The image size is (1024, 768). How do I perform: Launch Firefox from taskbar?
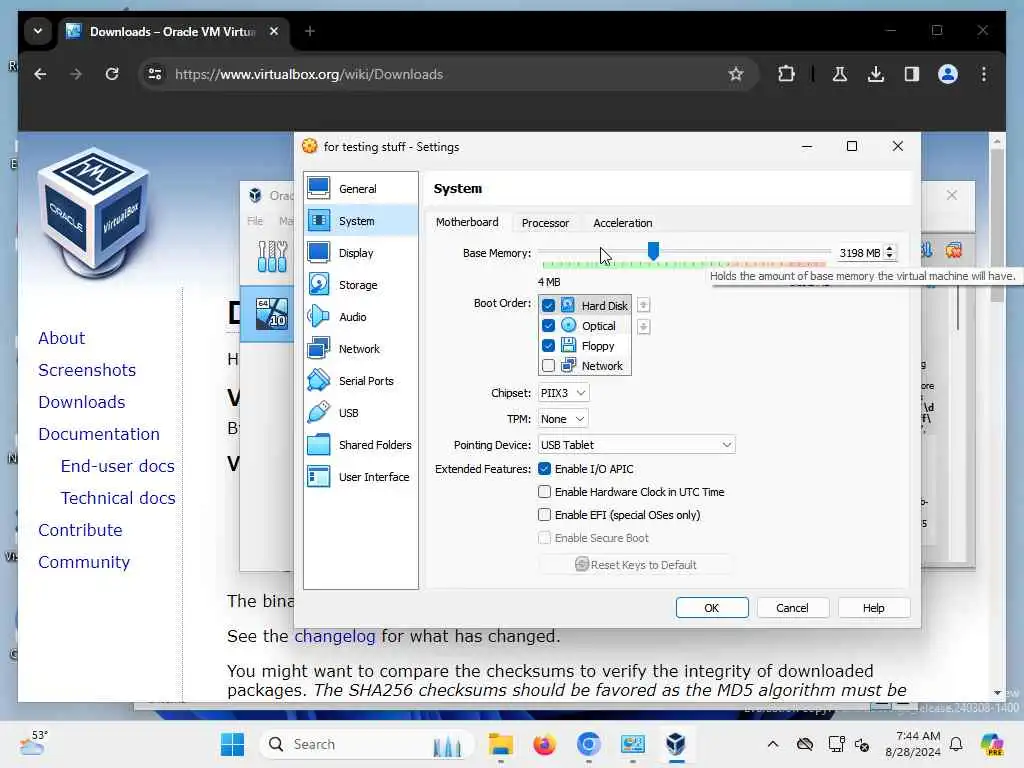tap(544, 744)
